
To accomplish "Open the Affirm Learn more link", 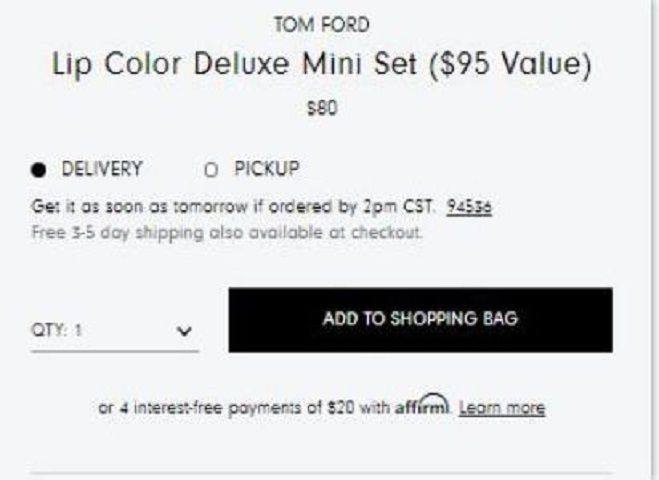I will pos(502,408).
